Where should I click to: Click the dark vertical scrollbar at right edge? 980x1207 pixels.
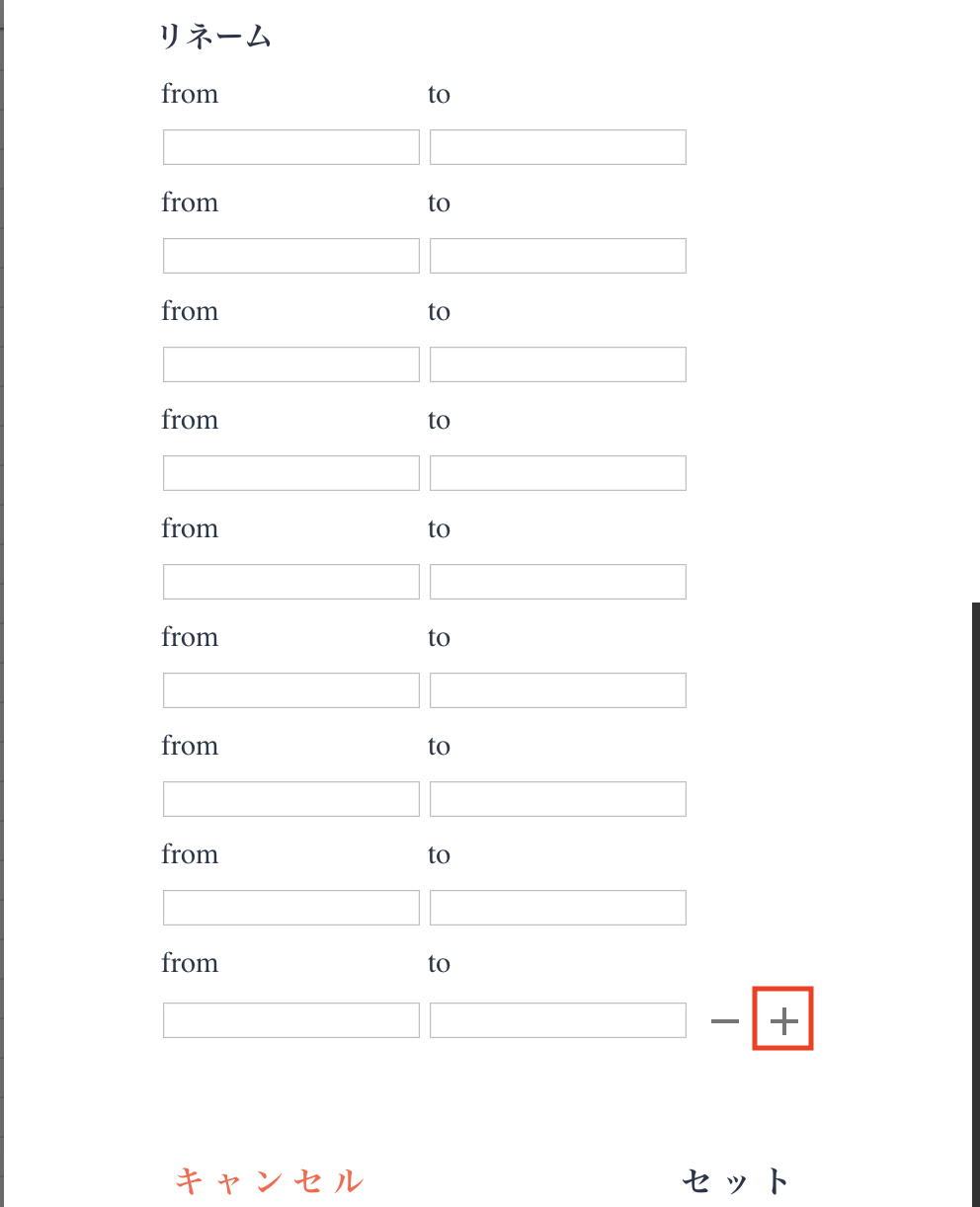975,889
